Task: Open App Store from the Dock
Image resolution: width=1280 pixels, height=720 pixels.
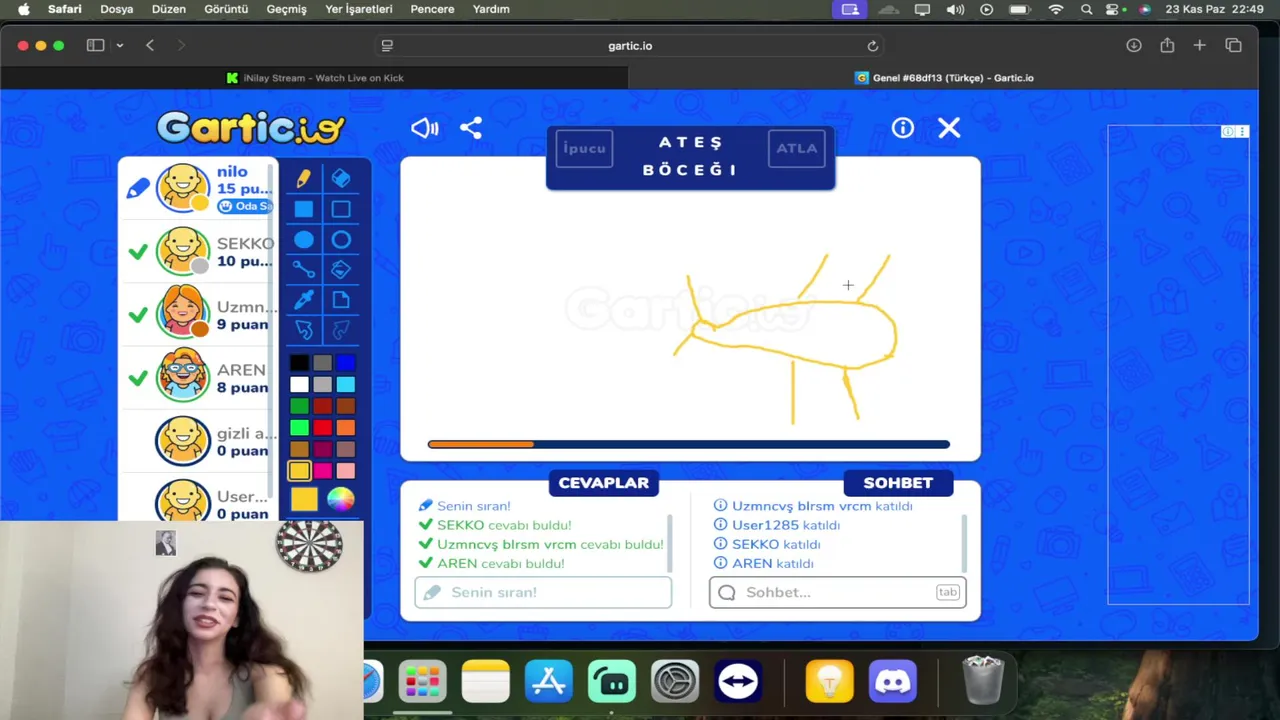Action: [x=549, y=682]
